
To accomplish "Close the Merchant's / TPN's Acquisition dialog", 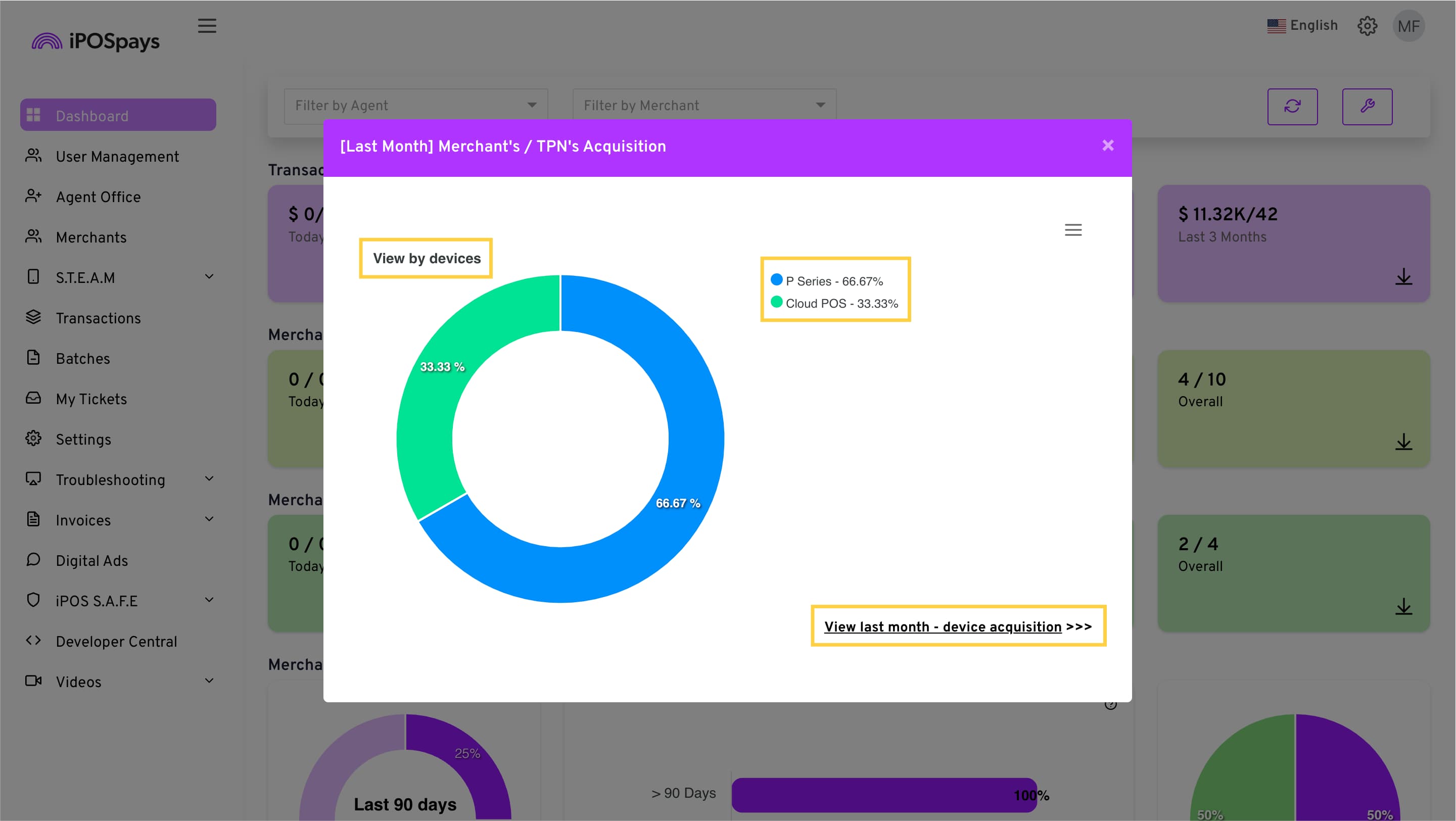I will pyautogui.click(x=1108, y=146).
